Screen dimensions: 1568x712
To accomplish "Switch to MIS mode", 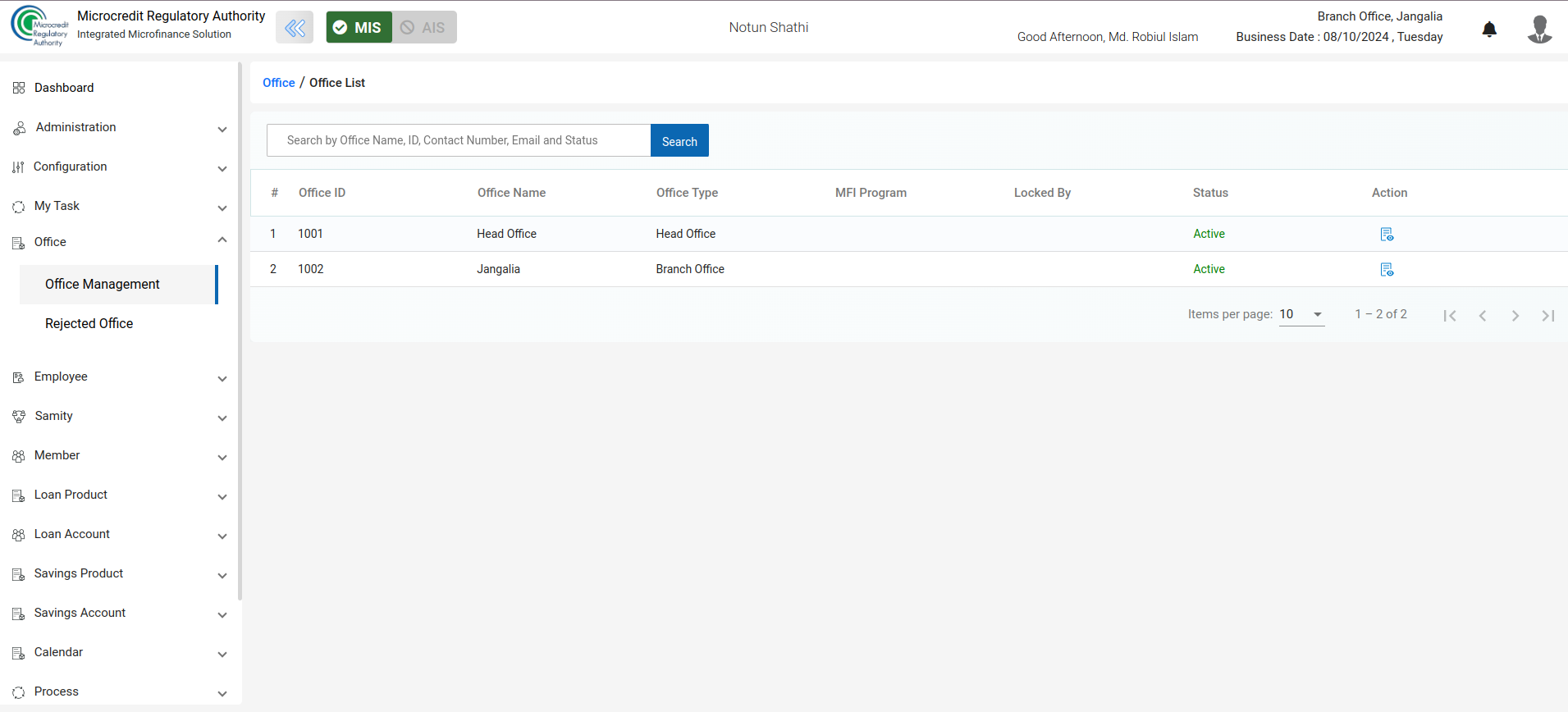I will (359, 27).
